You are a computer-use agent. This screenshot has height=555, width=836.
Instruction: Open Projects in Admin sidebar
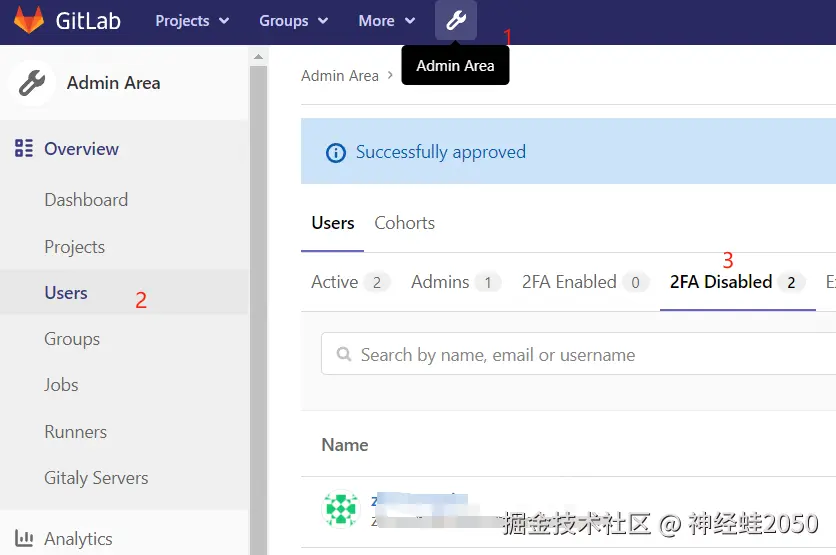[75, 247]
